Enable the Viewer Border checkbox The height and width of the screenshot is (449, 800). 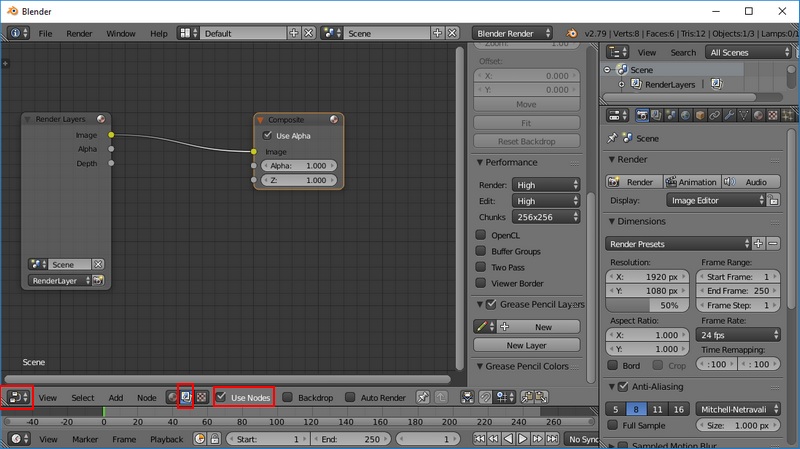481,283
